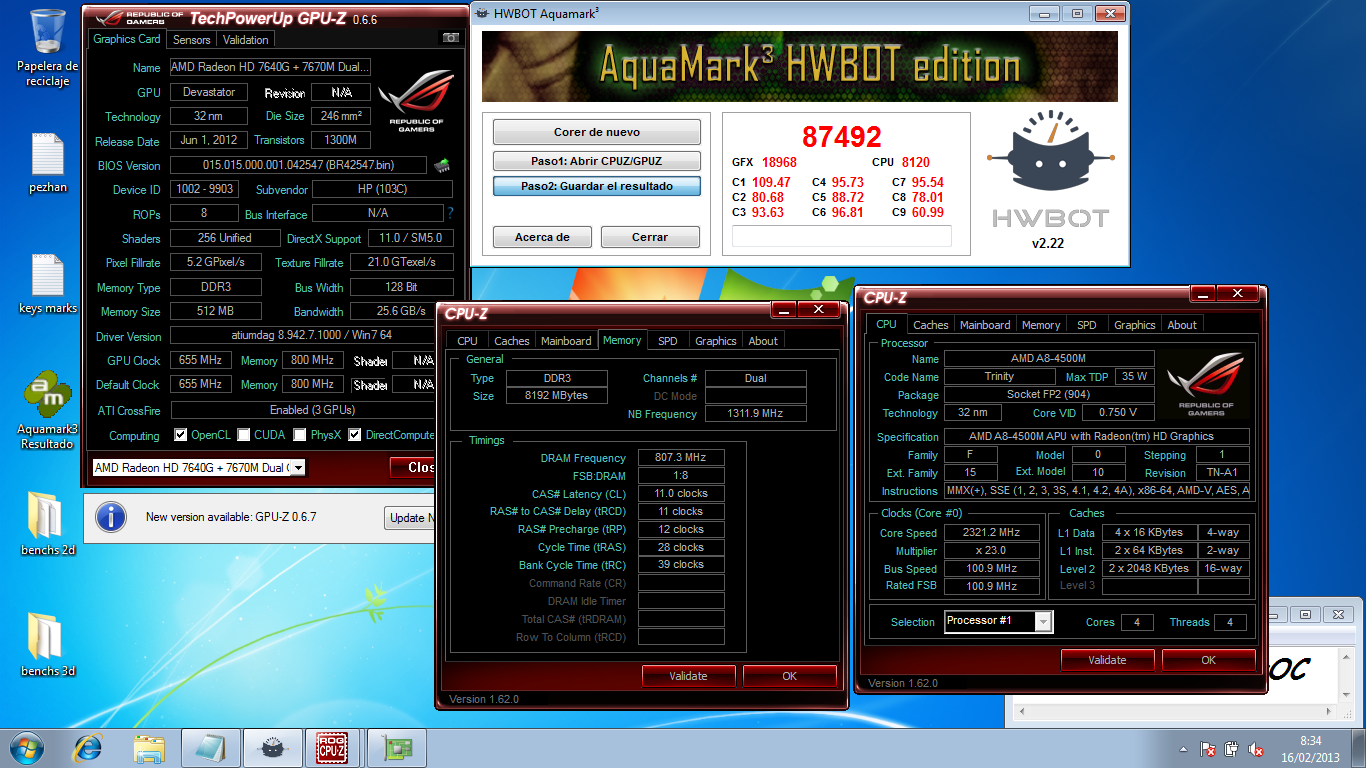The width and height of the screenshot is (1366, 768).
Task: Click Paso2: Guardar el resultado button
Action: click(597, 186)
